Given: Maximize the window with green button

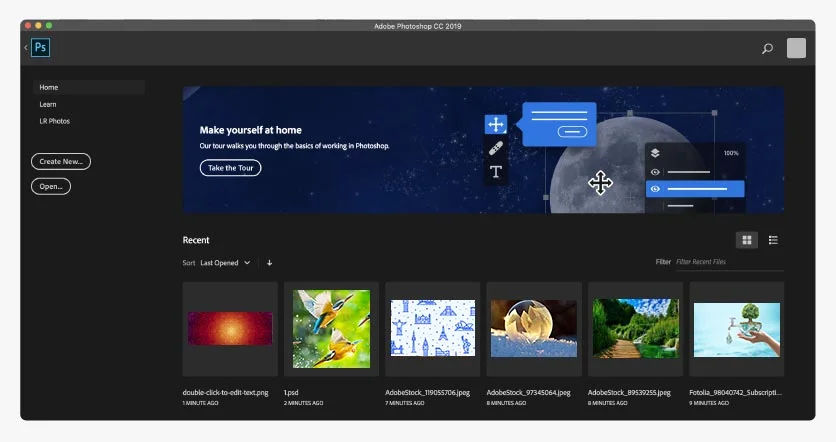Looking at the screenshot, I should pyautogui.click(x=49, y=26).
